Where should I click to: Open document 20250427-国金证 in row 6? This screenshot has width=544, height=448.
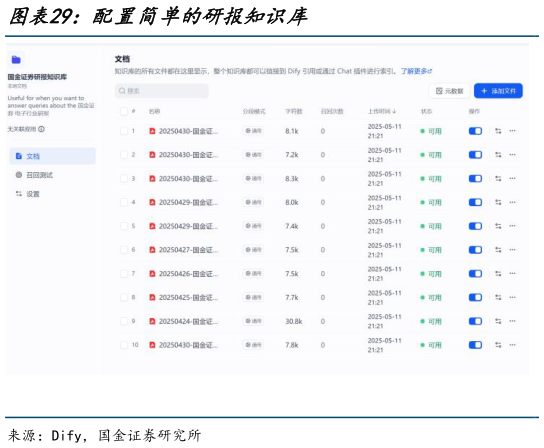(x=188, y=250)
